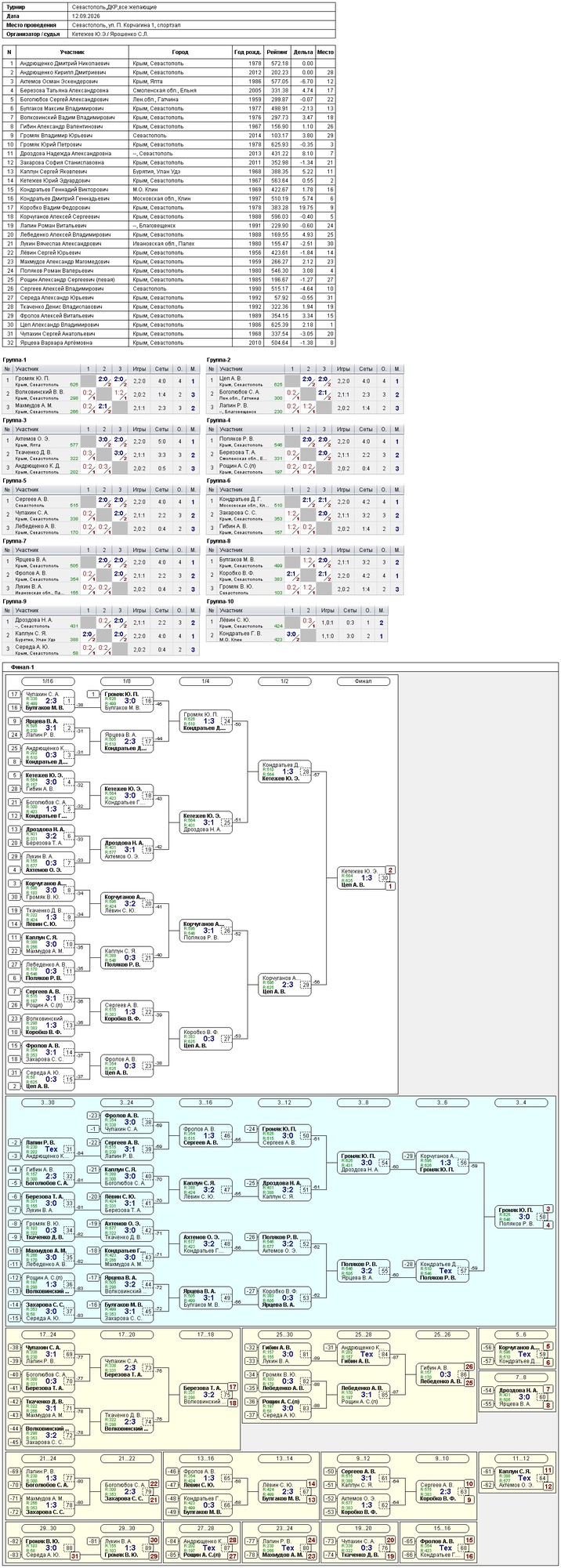Select the '1/8' round header
The height and width of the screenshot is (1568, 561).
pos(126,681)
